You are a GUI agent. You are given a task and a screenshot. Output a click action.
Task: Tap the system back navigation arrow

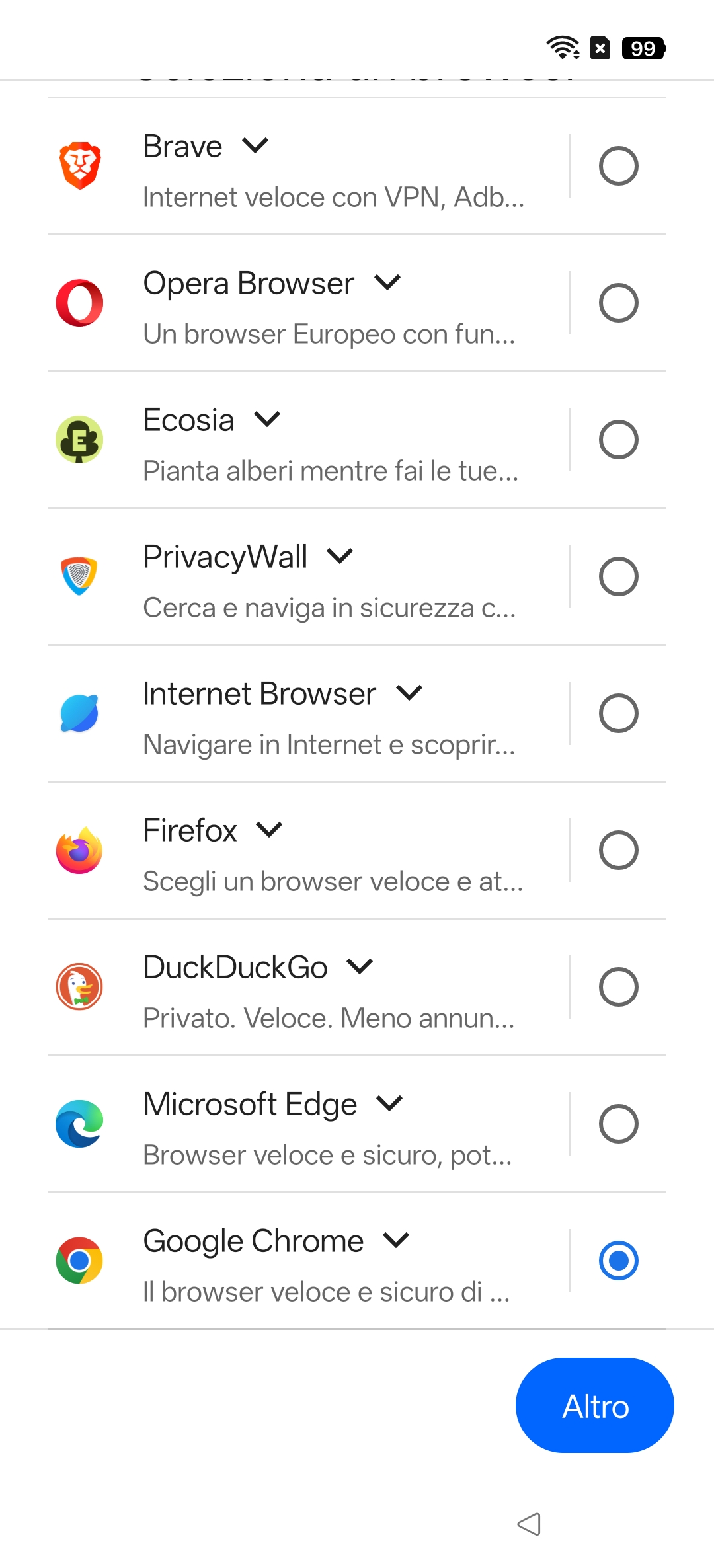pos(529,1524)
